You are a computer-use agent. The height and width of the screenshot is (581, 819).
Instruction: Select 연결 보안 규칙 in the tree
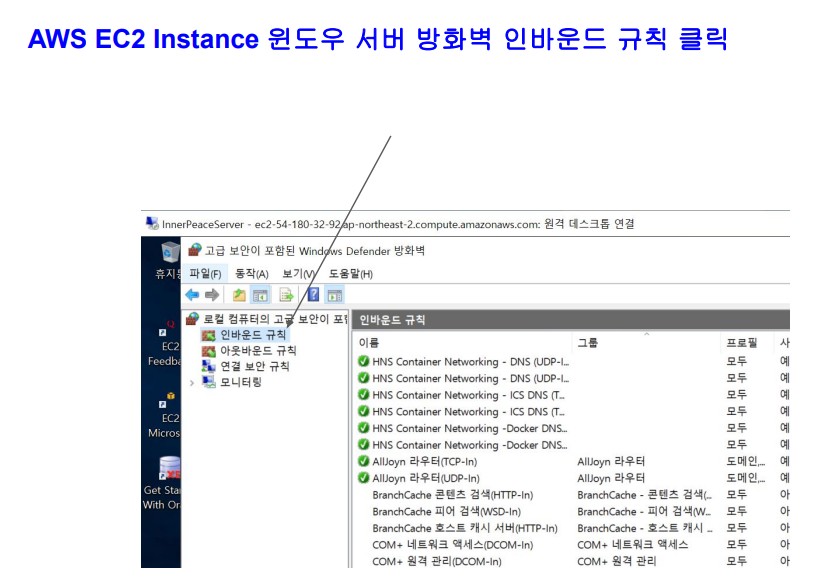pyautogui.click(x=254, y=366)
